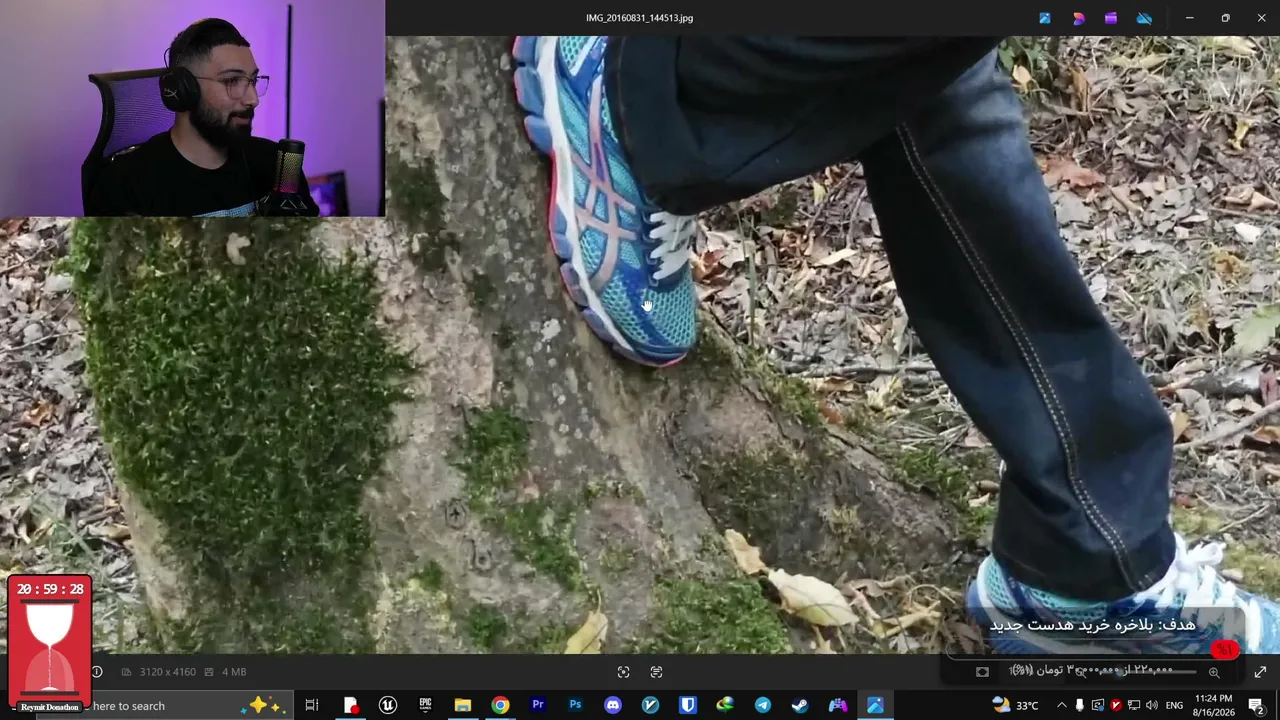Show file info with the info icon
The image size is (1280, 720).
97,672
